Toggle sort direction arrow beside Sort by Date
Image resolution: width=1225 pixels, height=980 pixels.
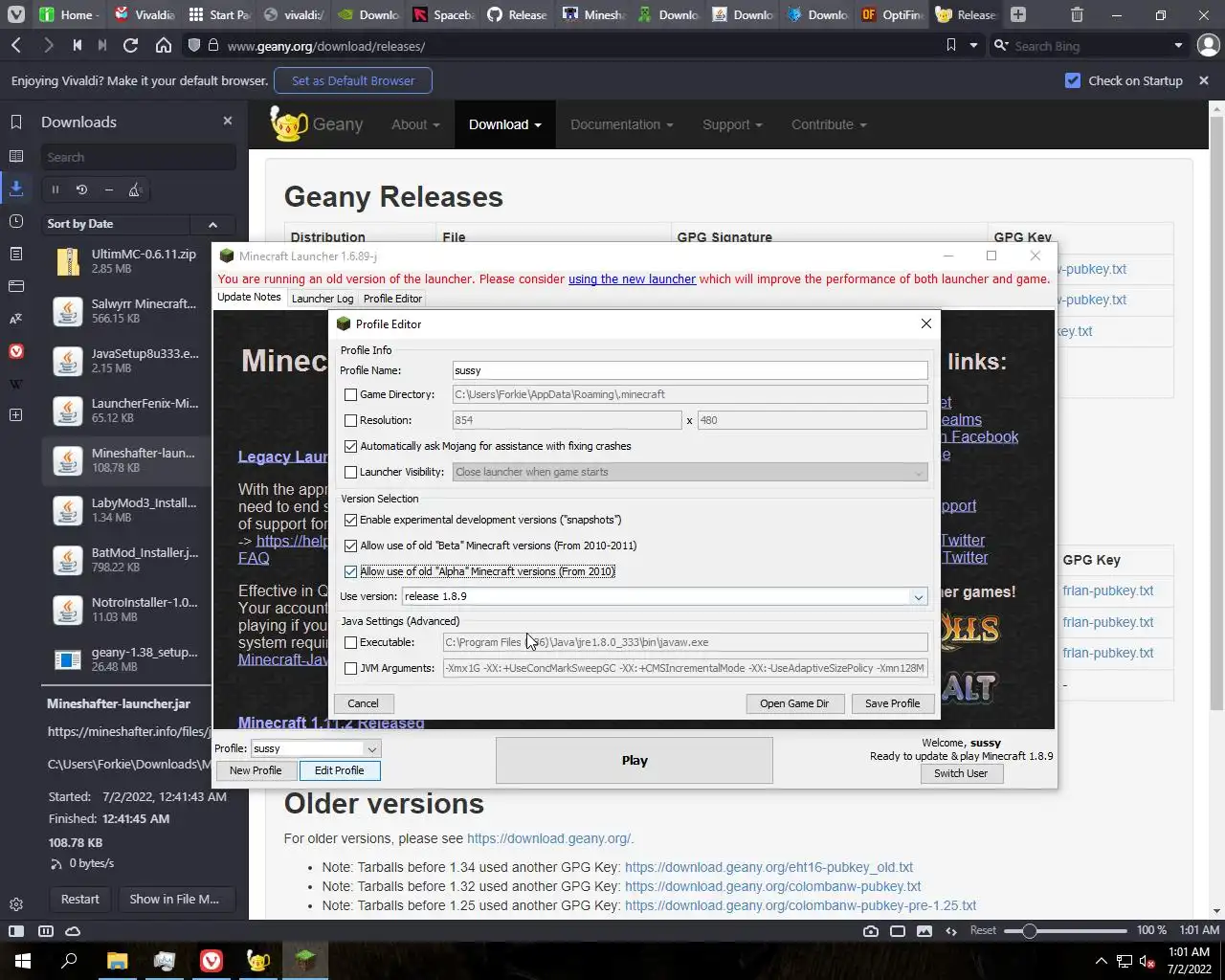coord(212,224)
